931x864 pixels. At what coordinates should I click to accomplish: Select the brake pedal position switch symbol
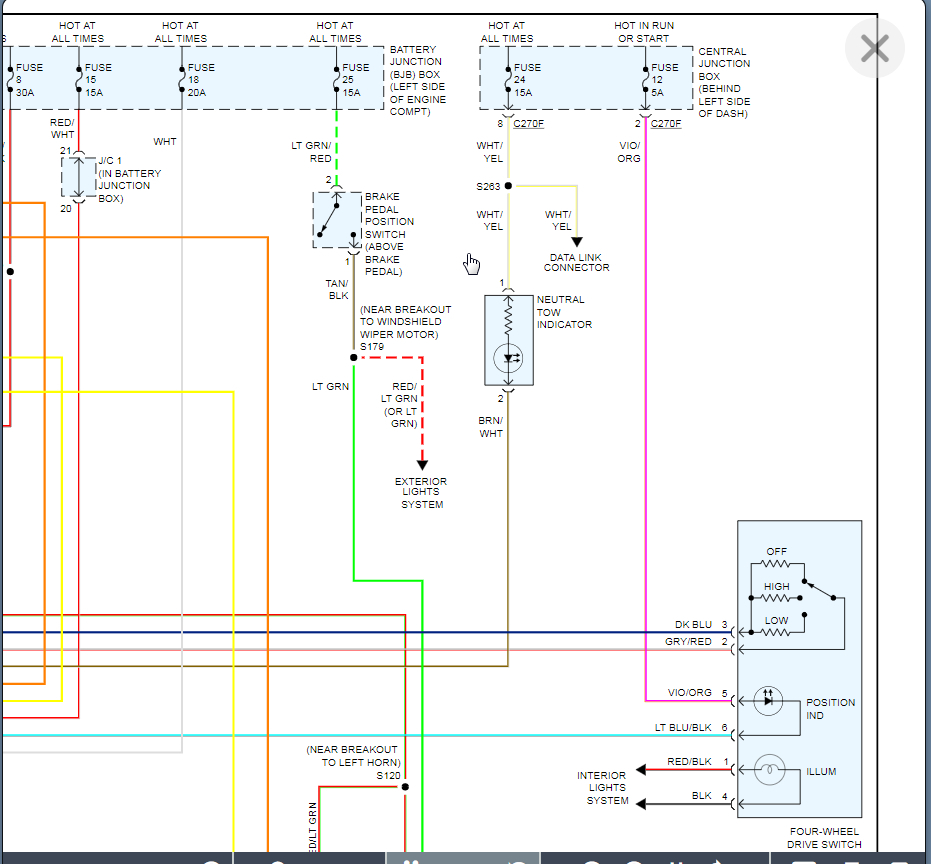(337, 219)
